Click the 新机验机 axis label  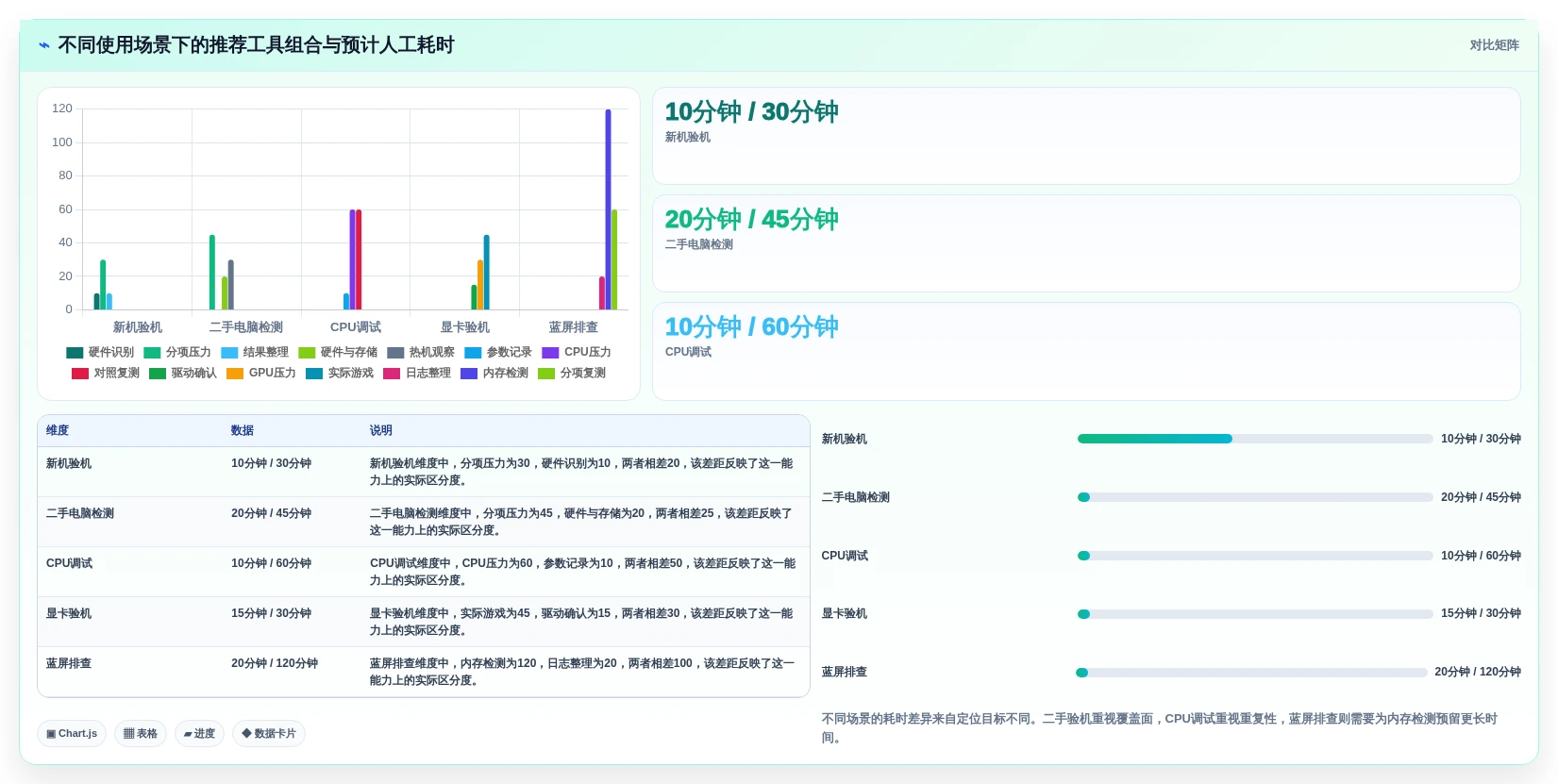(x=138, y=327)
